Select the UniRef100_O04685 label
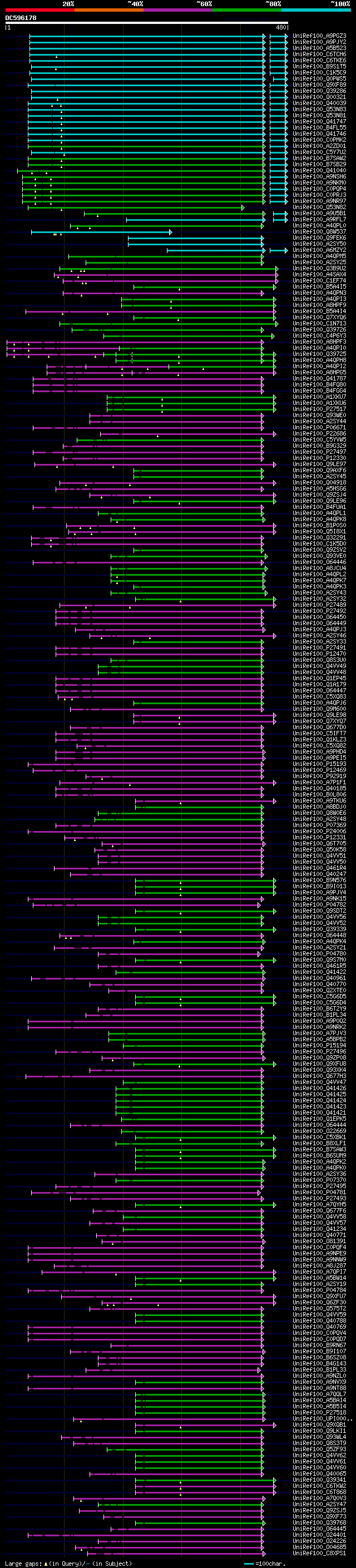Image resolution: width=356 pixels, height=1568 pixels. [x=319, y=1547]
